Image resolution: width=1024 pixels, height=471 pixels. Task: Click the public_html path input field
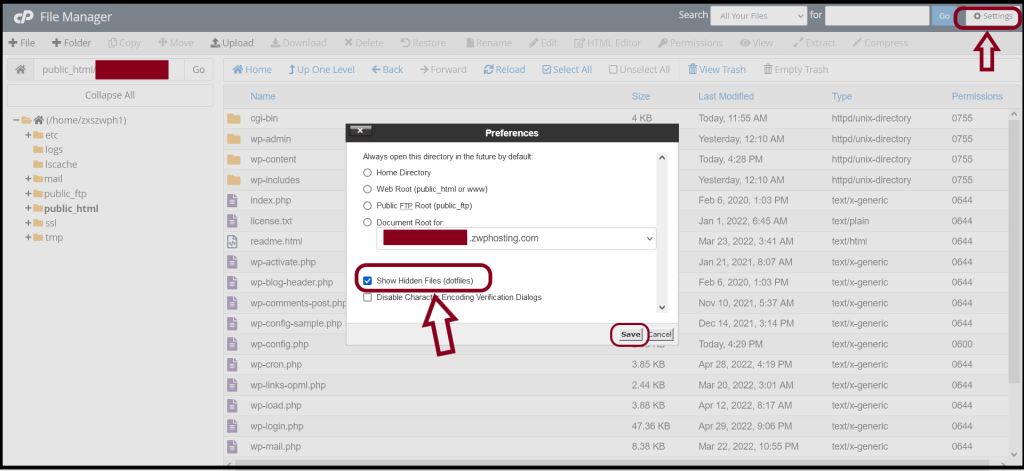(x=109, y=70)
